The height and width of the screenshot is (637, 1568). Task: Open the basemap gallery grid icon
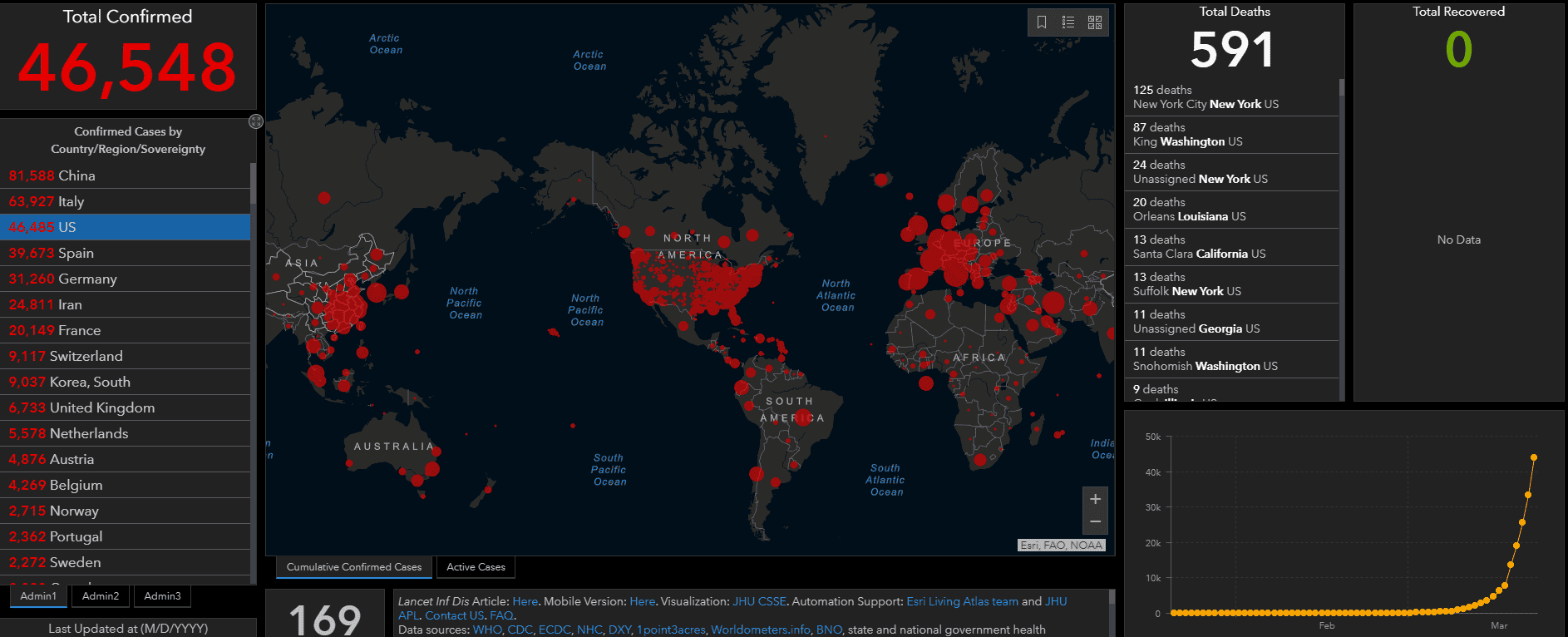coord(1095,22)
